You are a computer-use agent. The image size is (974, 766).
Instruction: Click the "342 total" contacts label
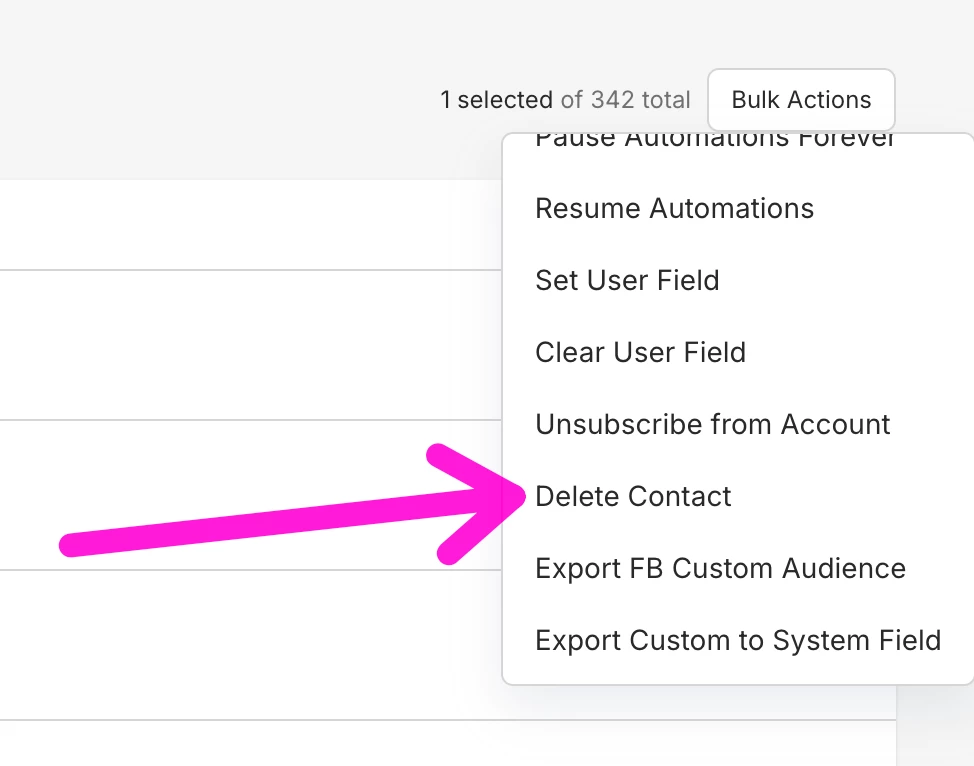click(x=640, y=100)
